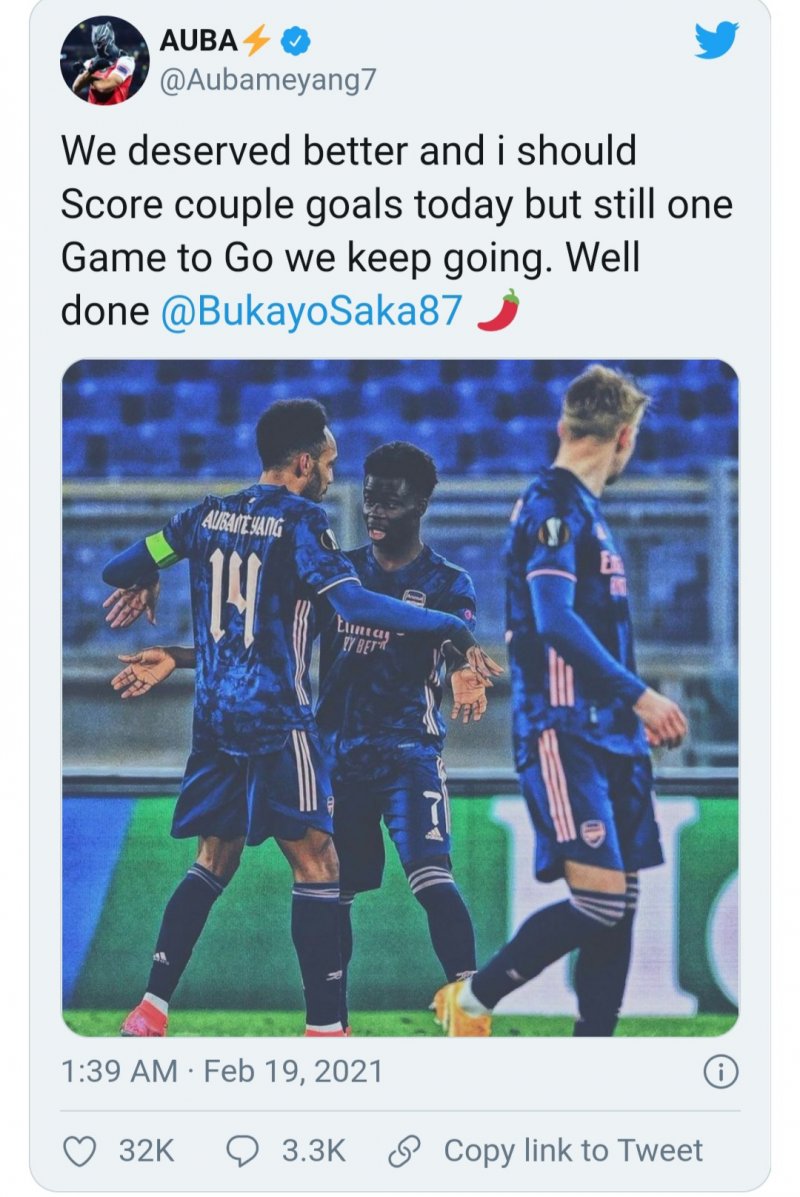Click the 32K likes count
The image size is (800, 1197).
pos(147,1151)
